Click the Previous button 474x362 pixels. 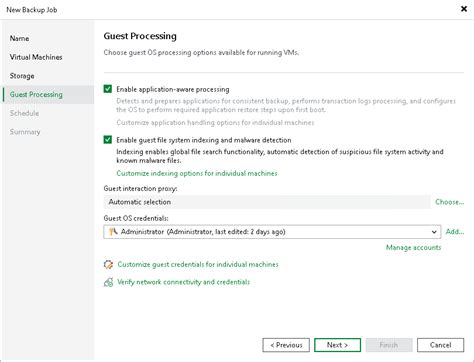[x=286, y=345]
